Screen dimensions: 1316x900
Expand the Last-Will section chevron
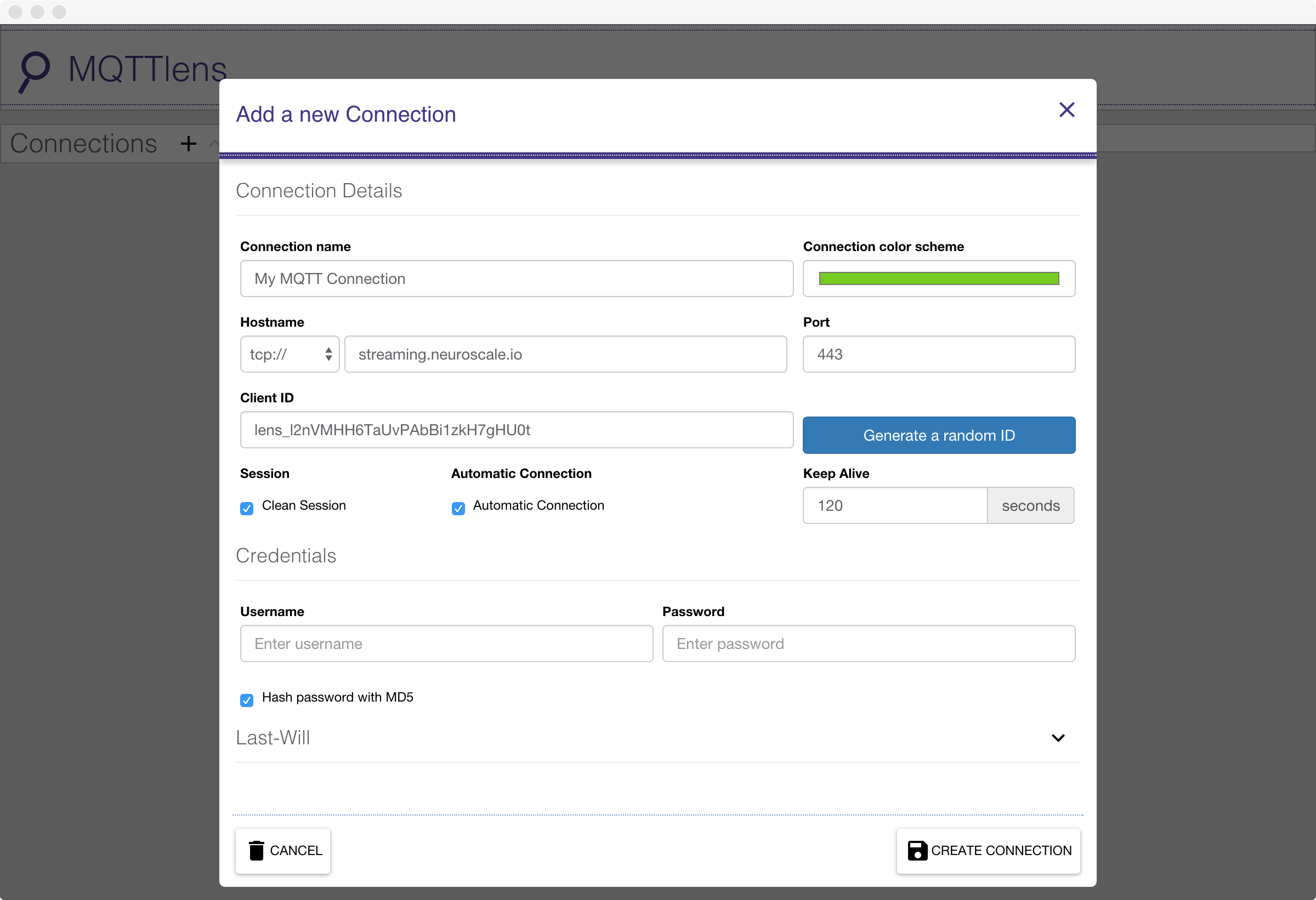pyautogui.click(x=1058, y=738)
